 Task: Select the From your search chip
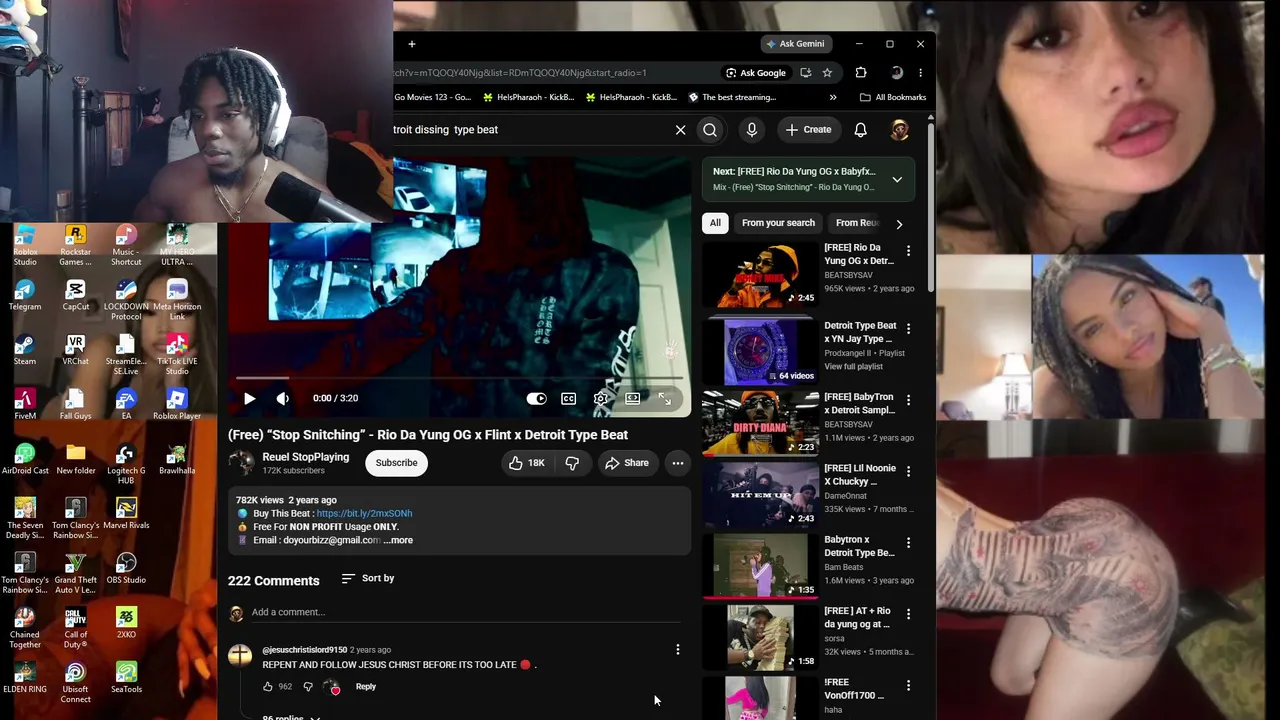(778, 223)
